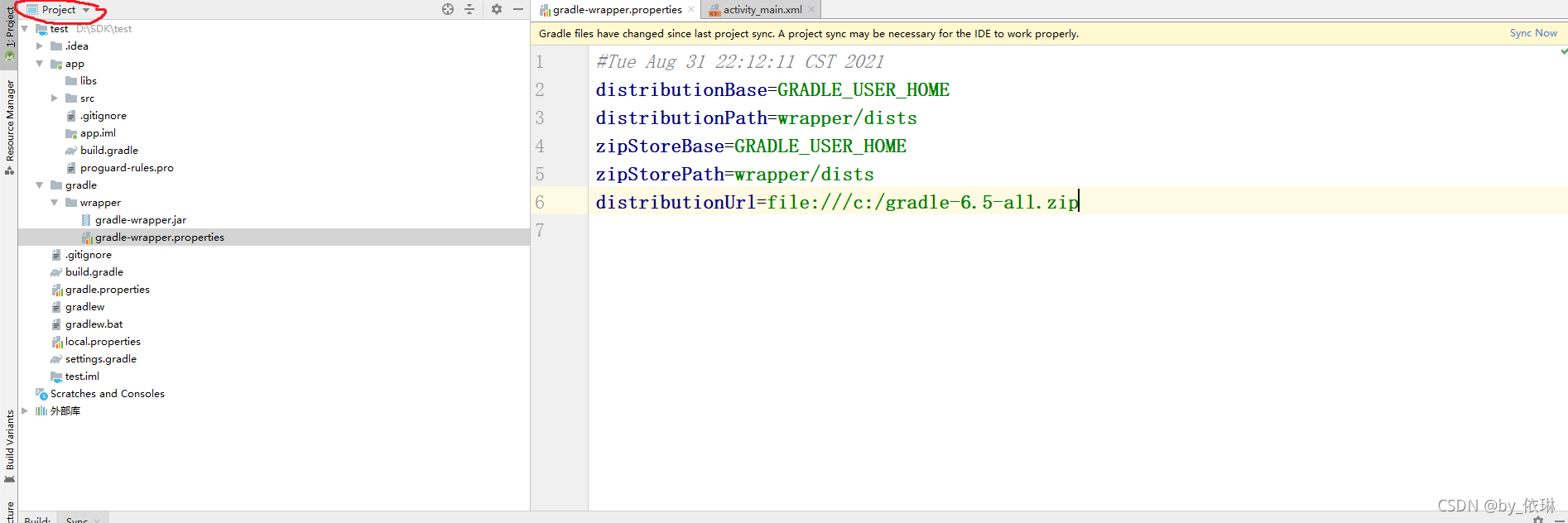1568x523 pixels.
Task: Click the date comment on line 1
Action: coord(740,61)
